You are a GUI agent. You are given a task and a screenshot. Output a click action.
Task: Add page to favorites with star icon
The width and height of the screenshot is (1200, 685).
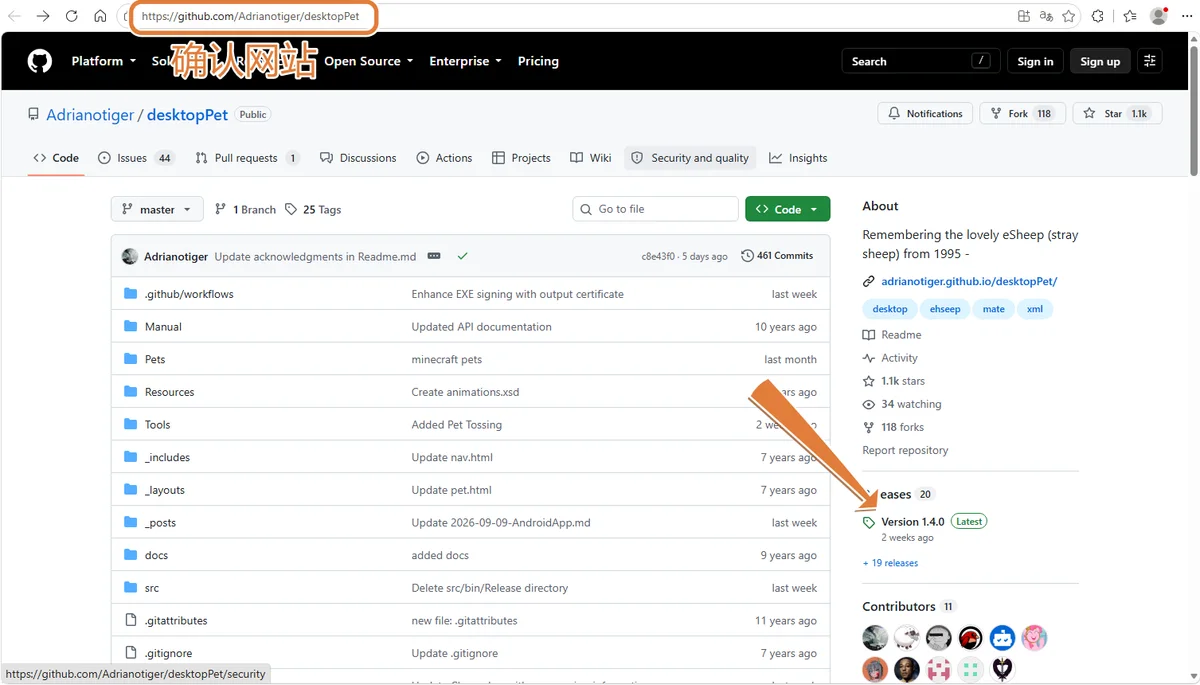tap(1069, 16)
